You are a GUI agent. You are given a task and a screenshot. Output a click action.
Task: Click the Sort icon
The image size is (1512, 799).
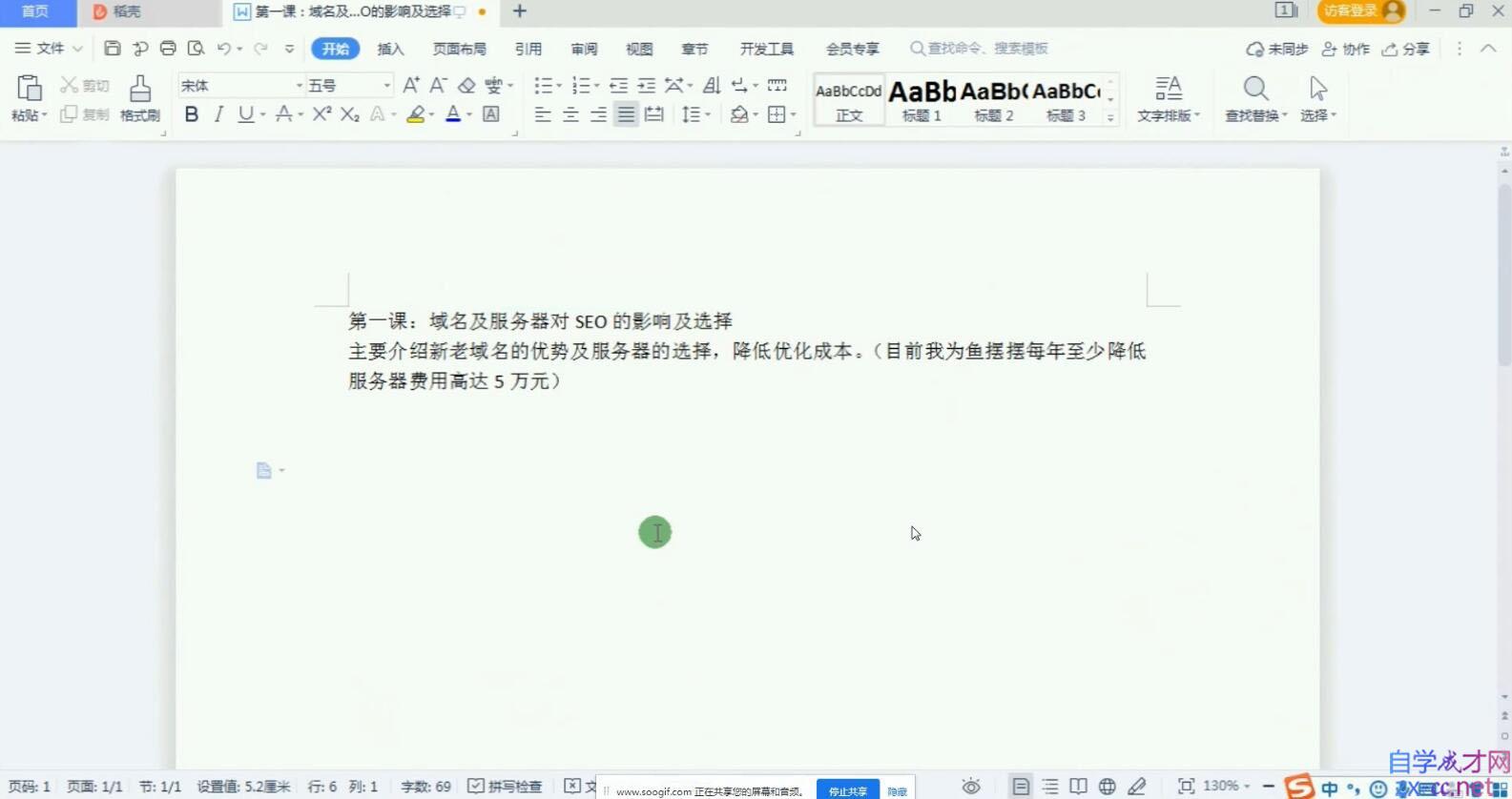pos(712,85)
